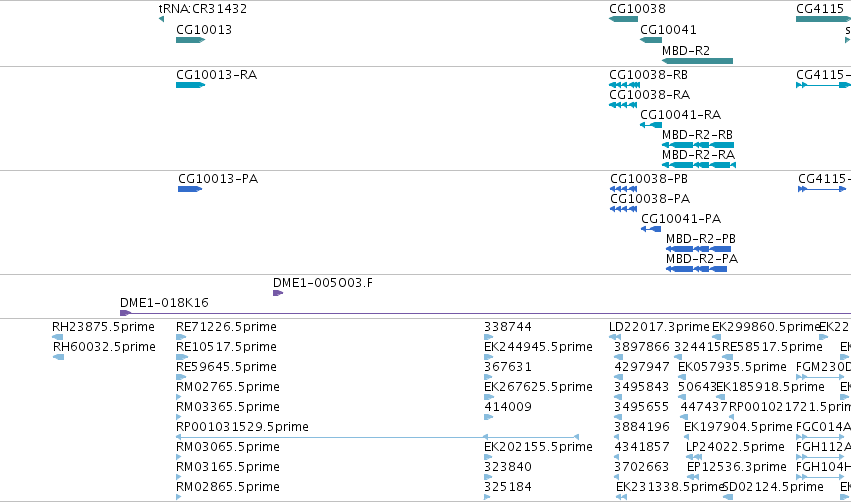Image resolution: width=851 pixels, height=502 pixels.
Task: Open protein CG10038-PB label
Action: coord(649,179)
